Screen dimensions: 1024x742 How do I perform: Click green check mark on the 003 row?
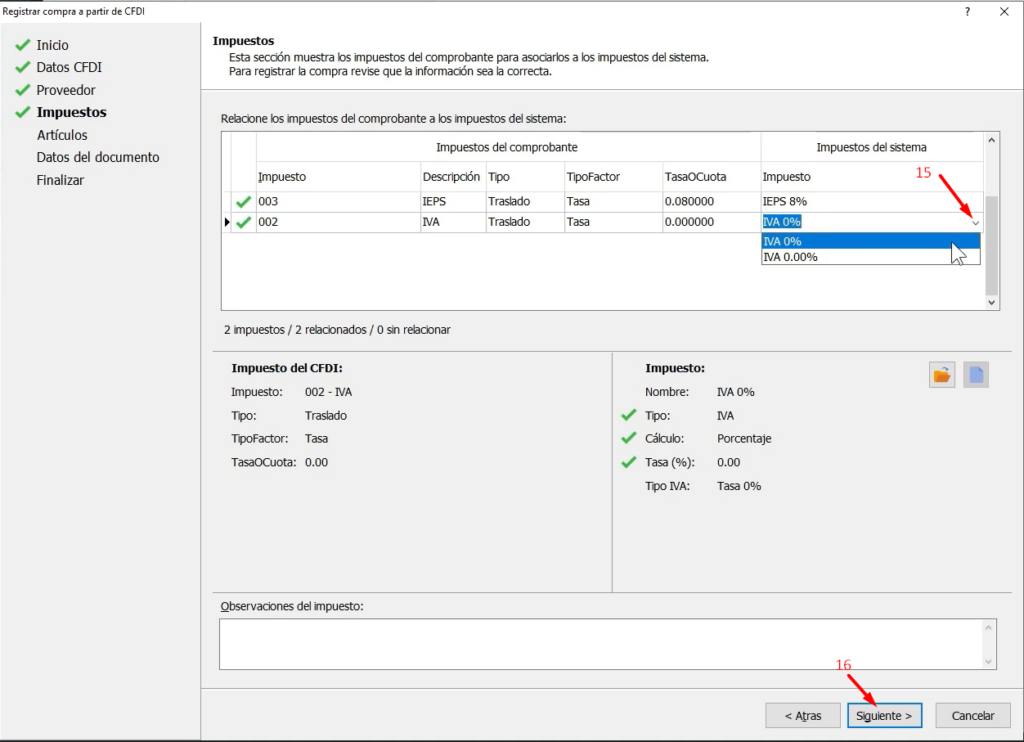(x=243, y=202)
